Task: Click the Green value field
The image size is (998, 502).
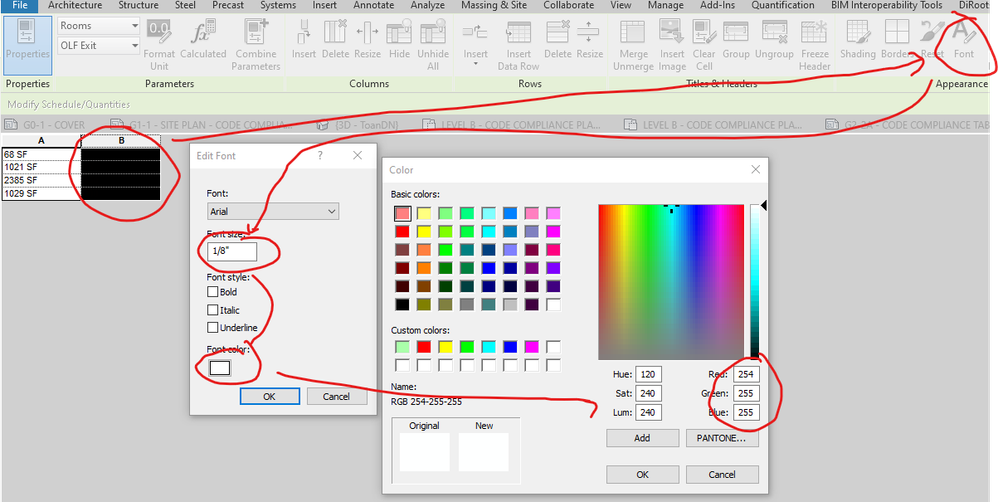Action: click(746, 393)
